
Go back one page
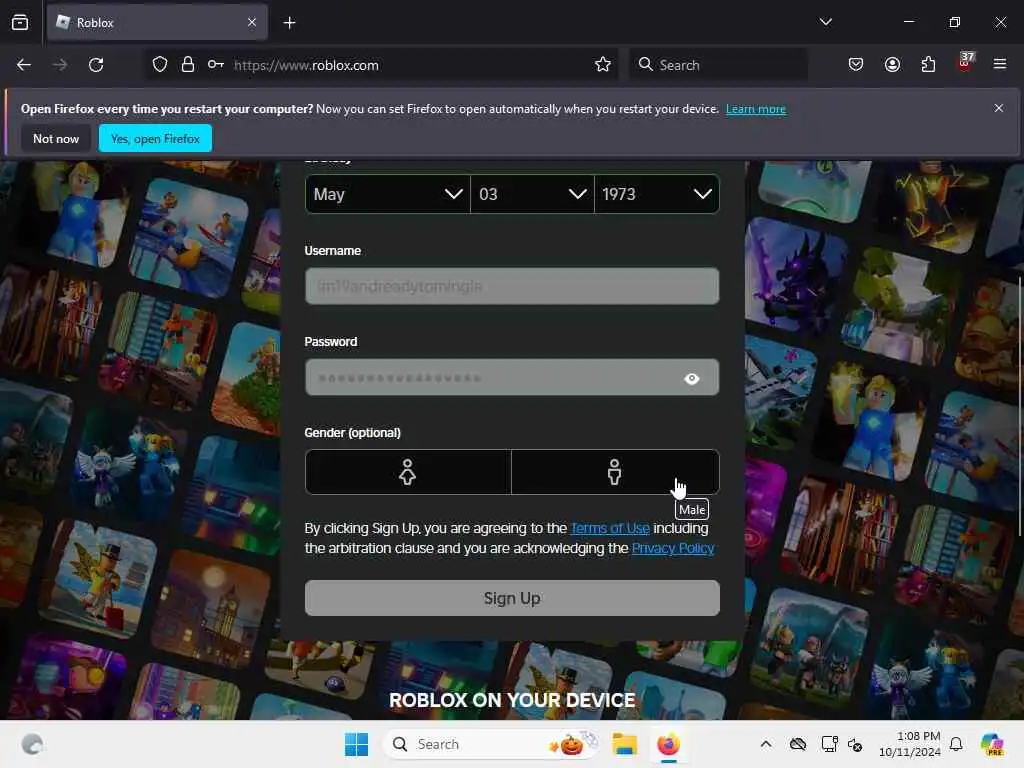(24, 65)
